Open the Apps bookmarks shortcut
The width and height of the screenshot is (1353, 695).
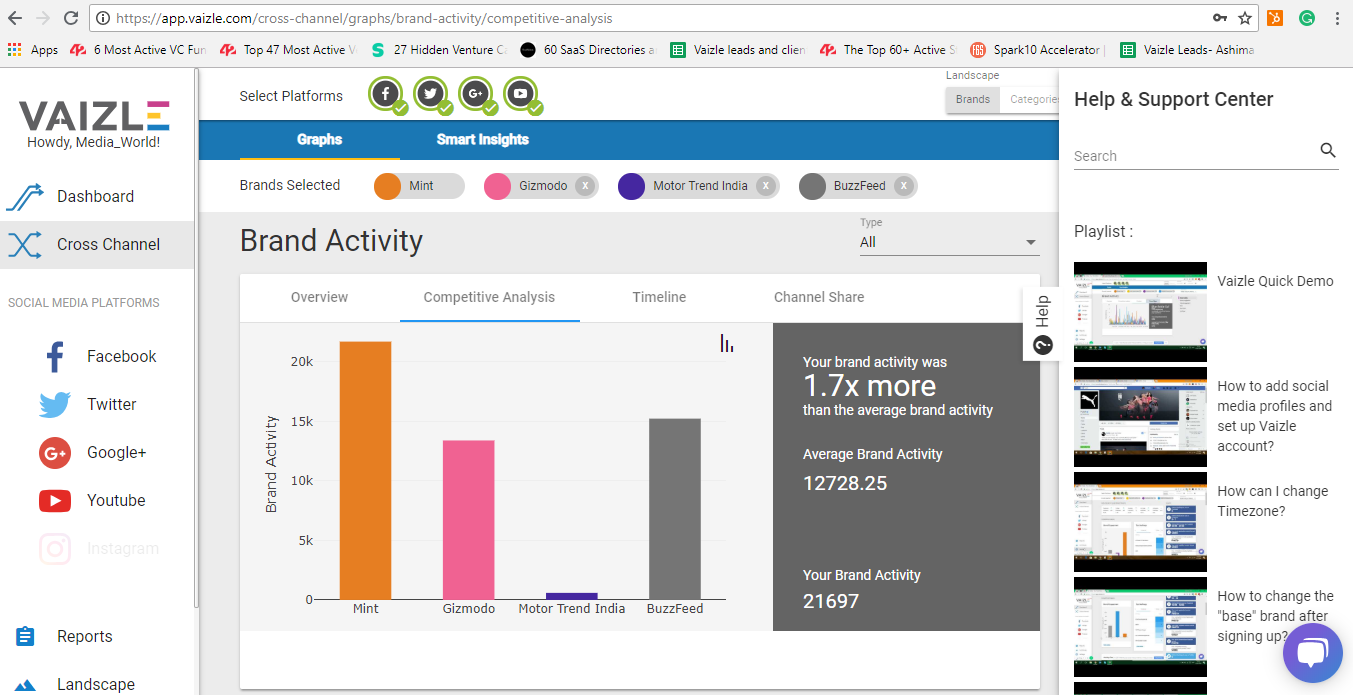point(33,49)
